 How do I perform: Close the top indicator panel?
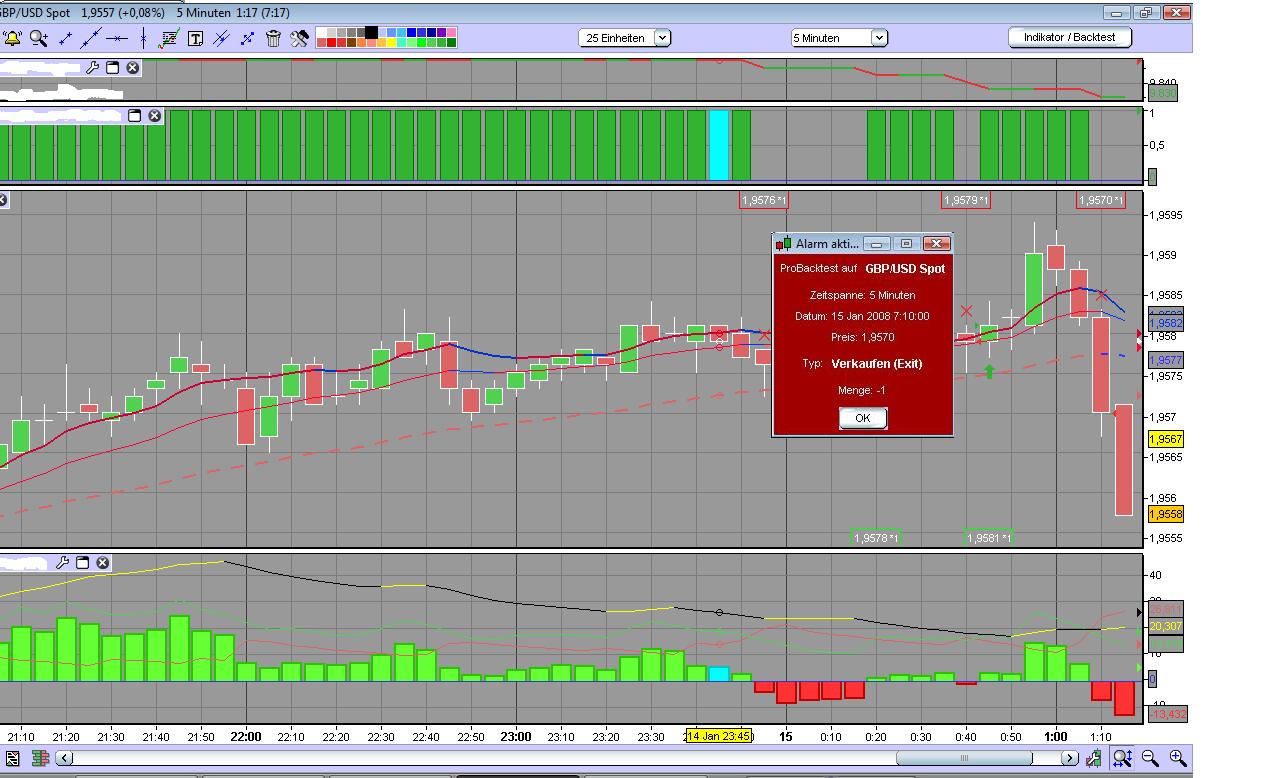[133, 68]
